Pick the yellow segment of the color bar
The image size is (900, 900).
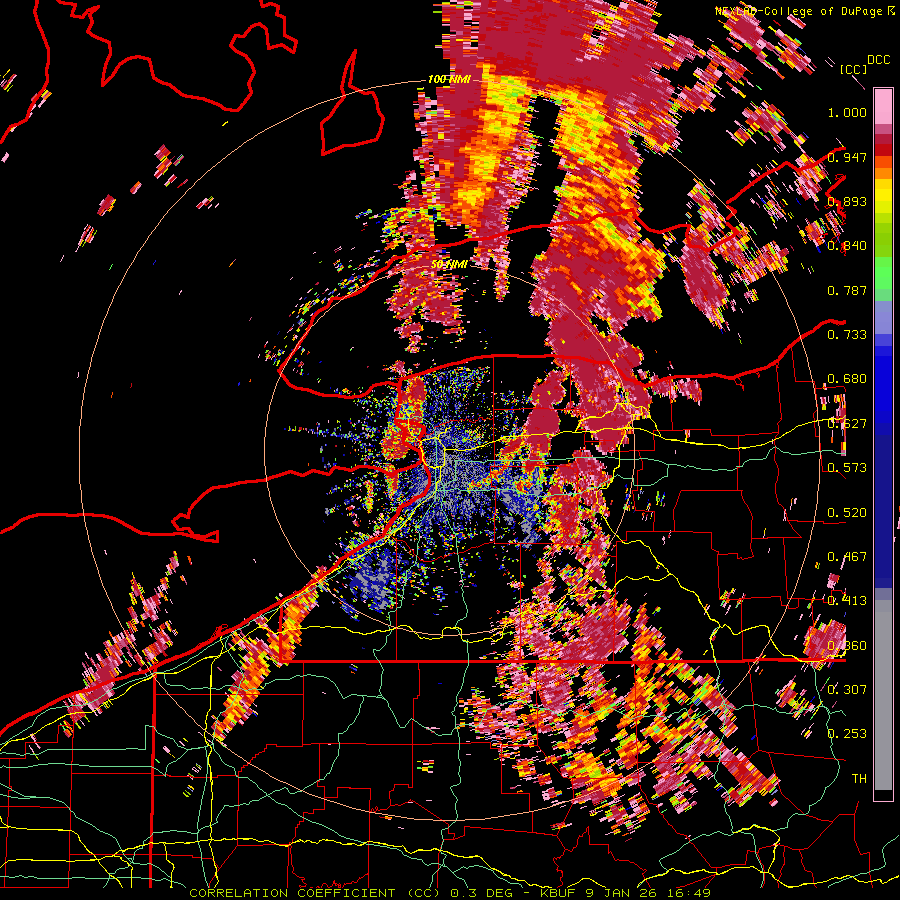coord(883,196)
